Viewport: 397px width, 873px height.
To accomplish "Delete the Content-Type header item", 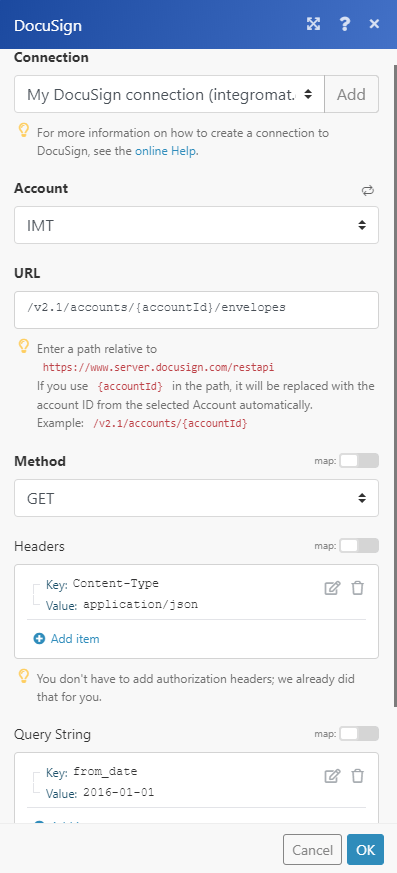I will coord(357,588).
